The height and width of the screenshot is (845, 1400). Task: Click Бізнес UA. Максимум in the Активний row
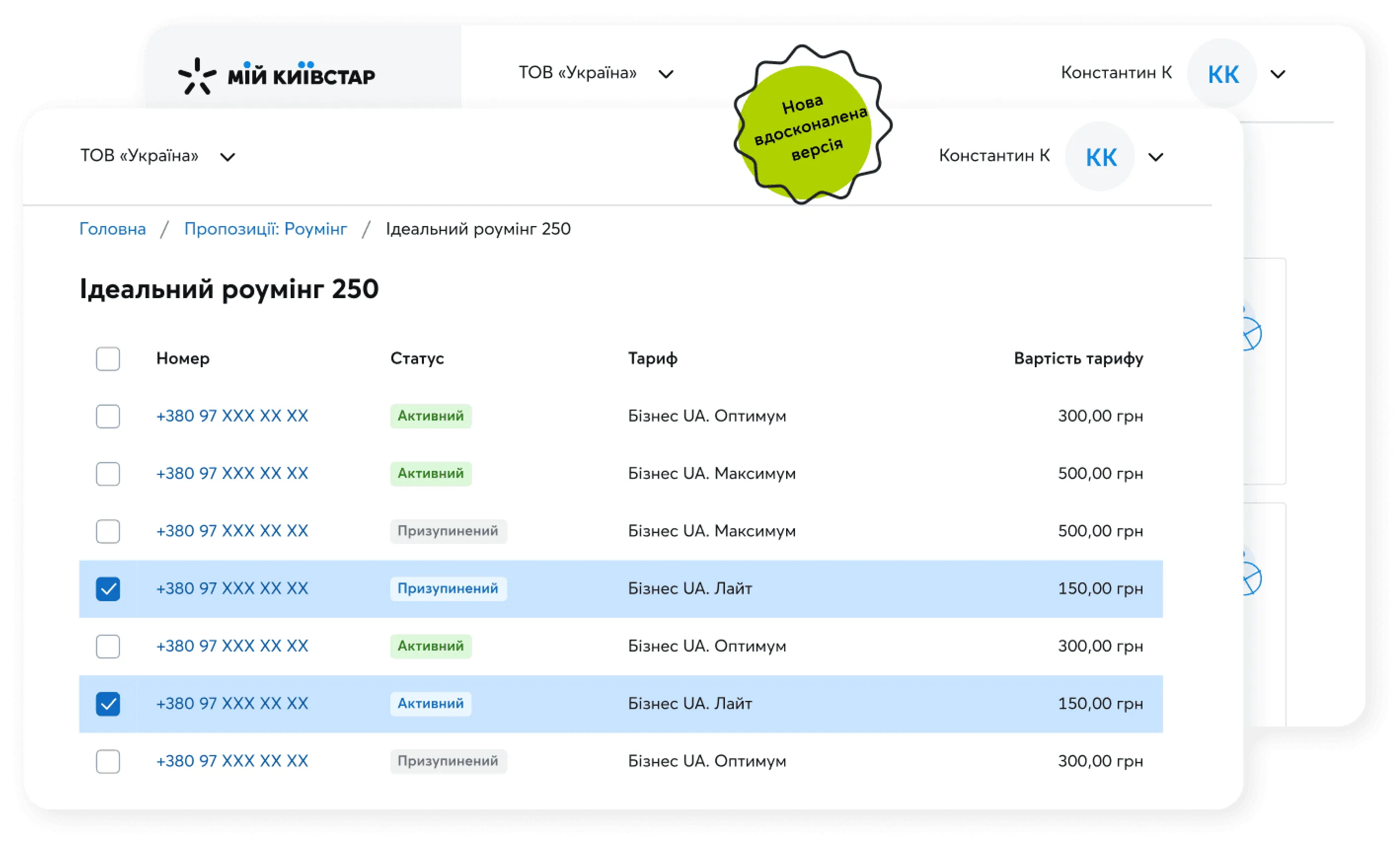click(x=712, y=473)
